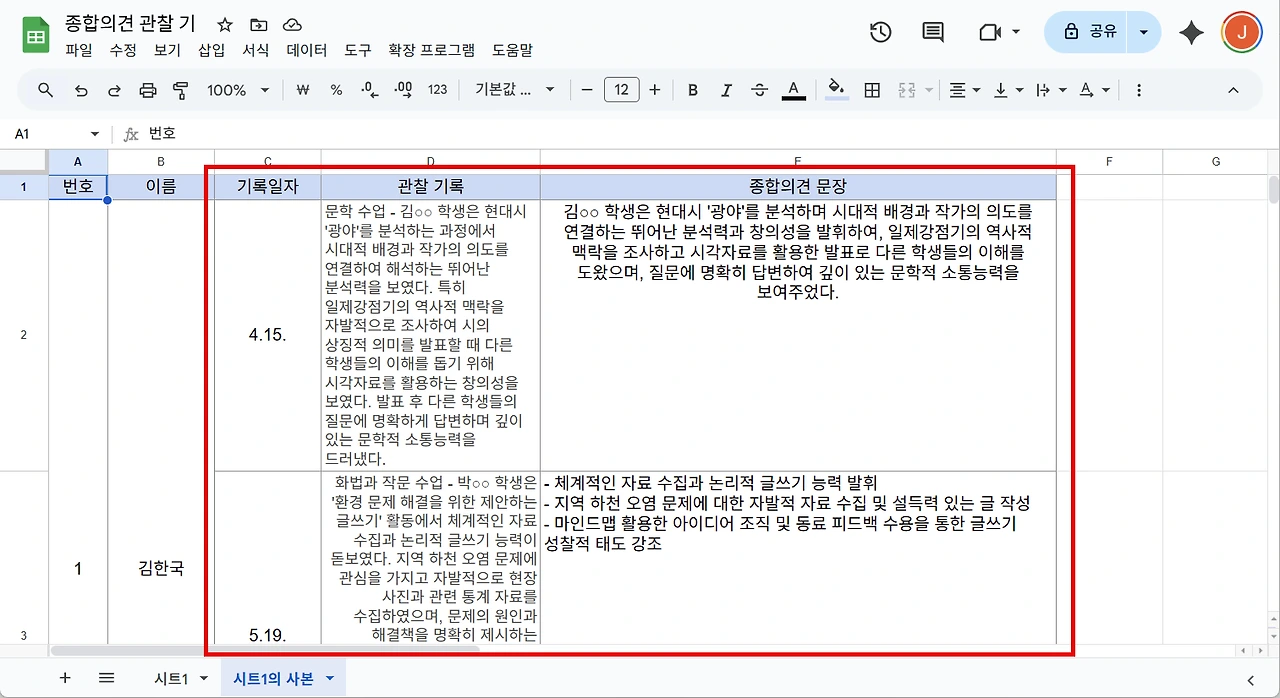Screen dimensions: 1280x698
Task: Open Gemini sparkle icon
Action: [x=1191, y=32]
